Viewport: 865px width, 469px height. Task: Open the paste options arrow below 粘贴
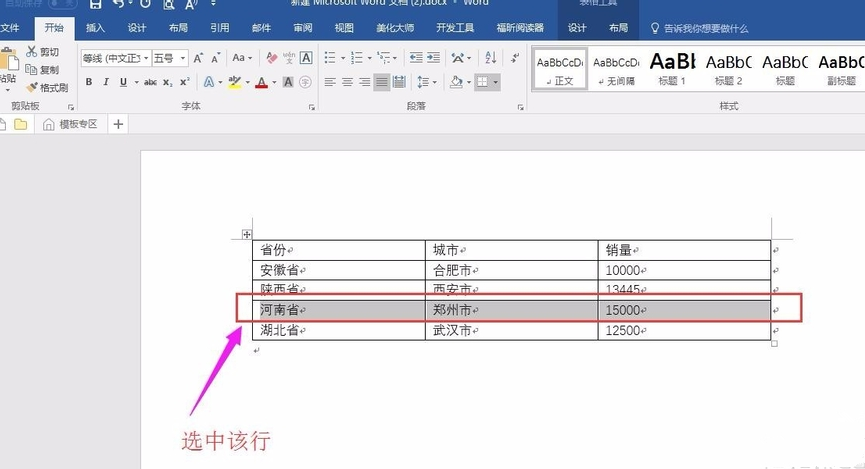click(x=8, y=88)
